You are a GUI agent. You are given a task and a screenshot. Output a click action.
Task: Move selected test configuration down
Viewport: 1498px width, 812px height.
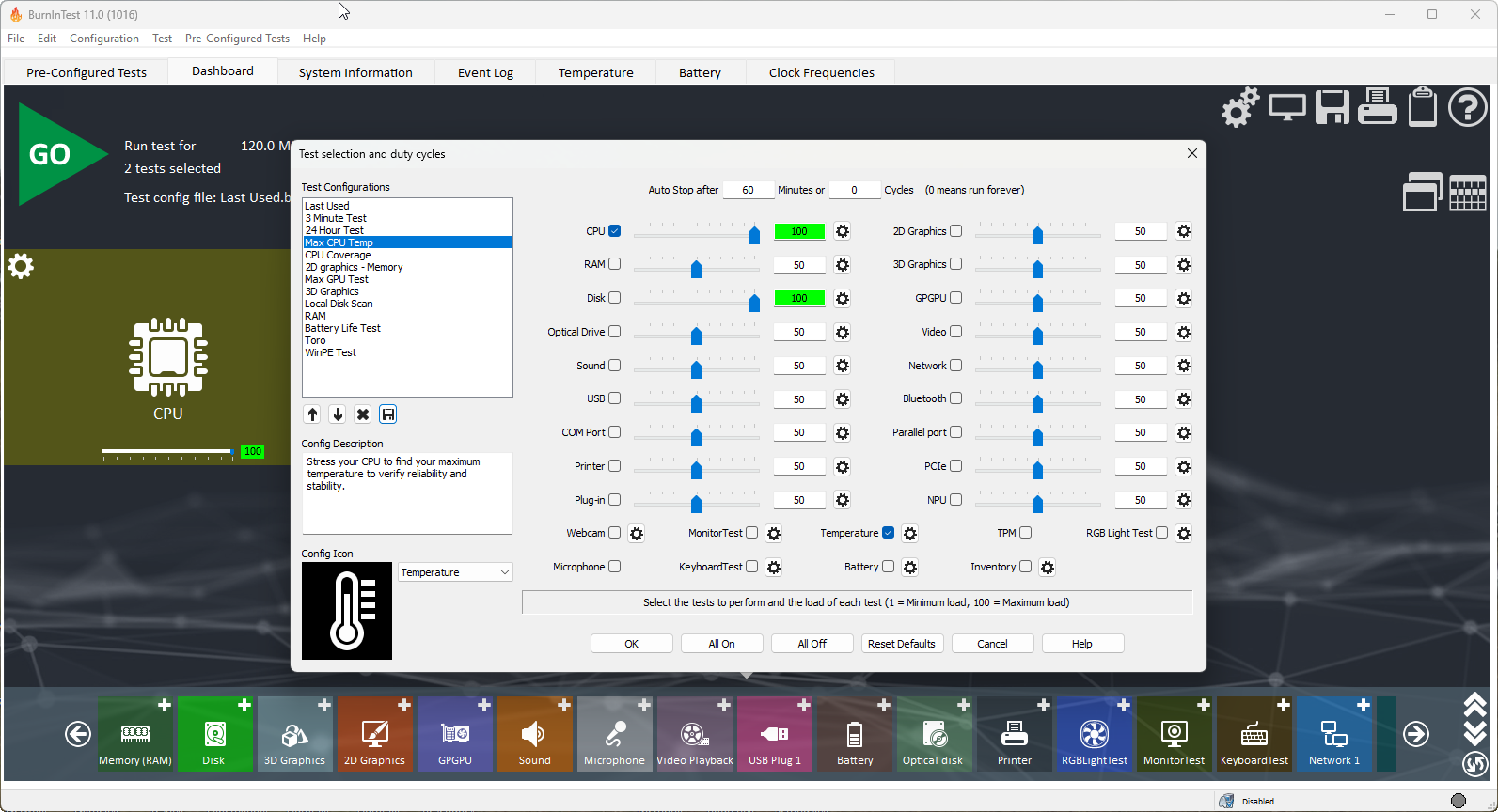coord(338,414)
